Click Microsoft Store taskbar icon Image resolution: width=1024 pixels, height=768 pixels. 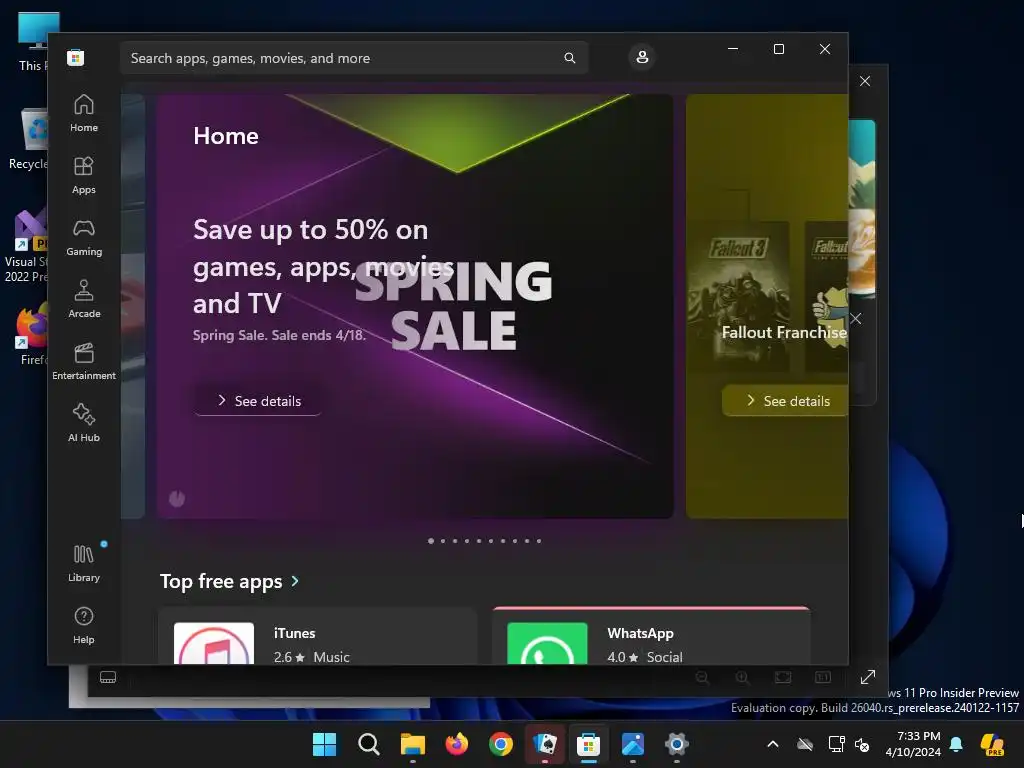[588, 744]
